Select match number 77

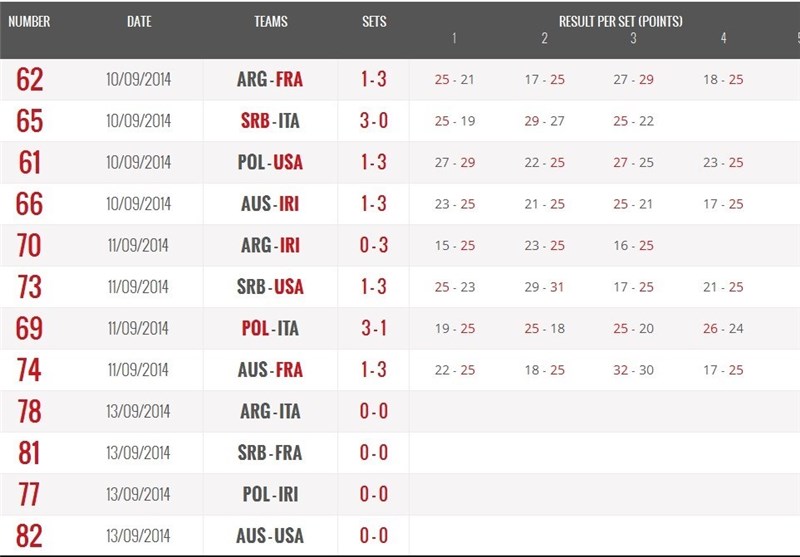pos(30,495)
